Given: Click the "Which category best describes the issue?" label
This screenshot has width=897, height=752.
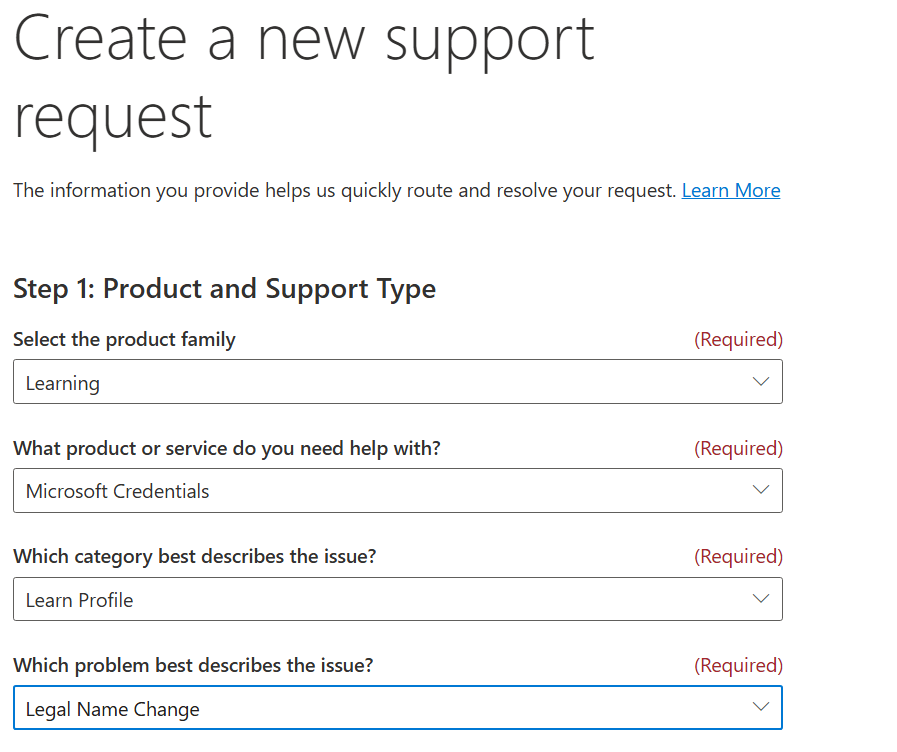Looking at the screenshot, I should point(195,557).
